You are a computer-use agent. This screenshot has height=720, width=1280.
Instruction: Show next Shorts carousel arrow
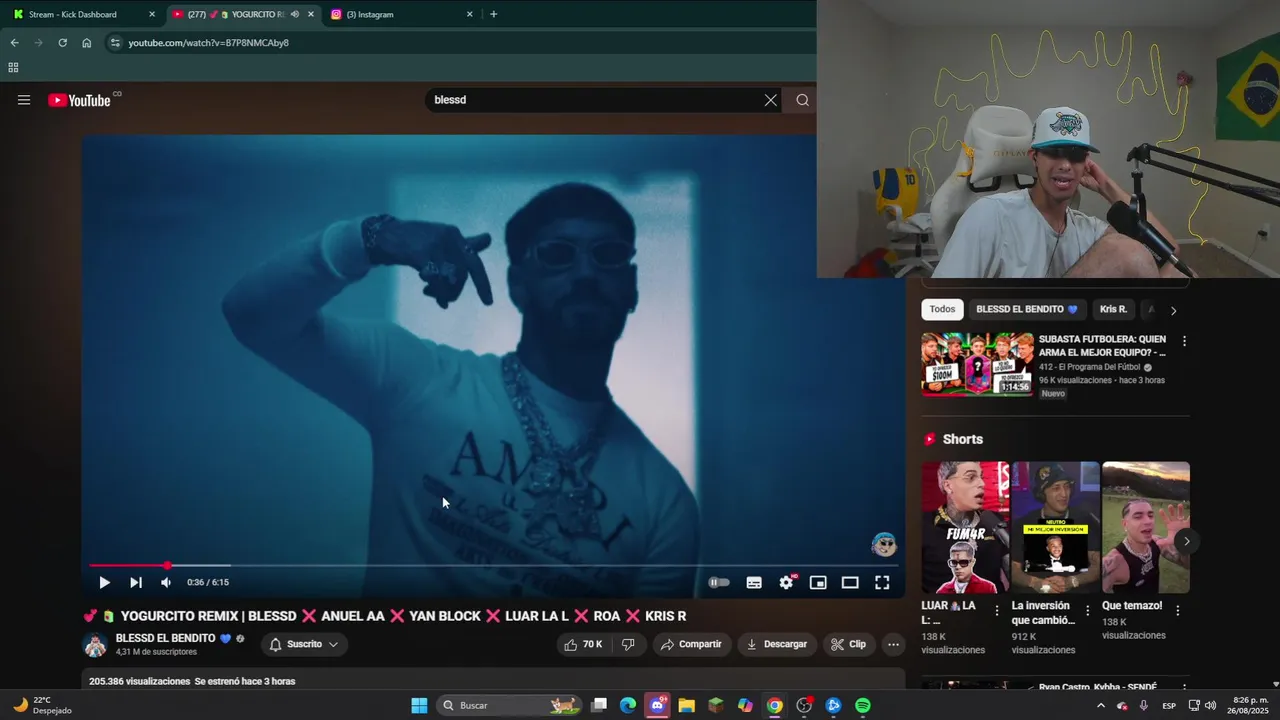(1187, 541)
